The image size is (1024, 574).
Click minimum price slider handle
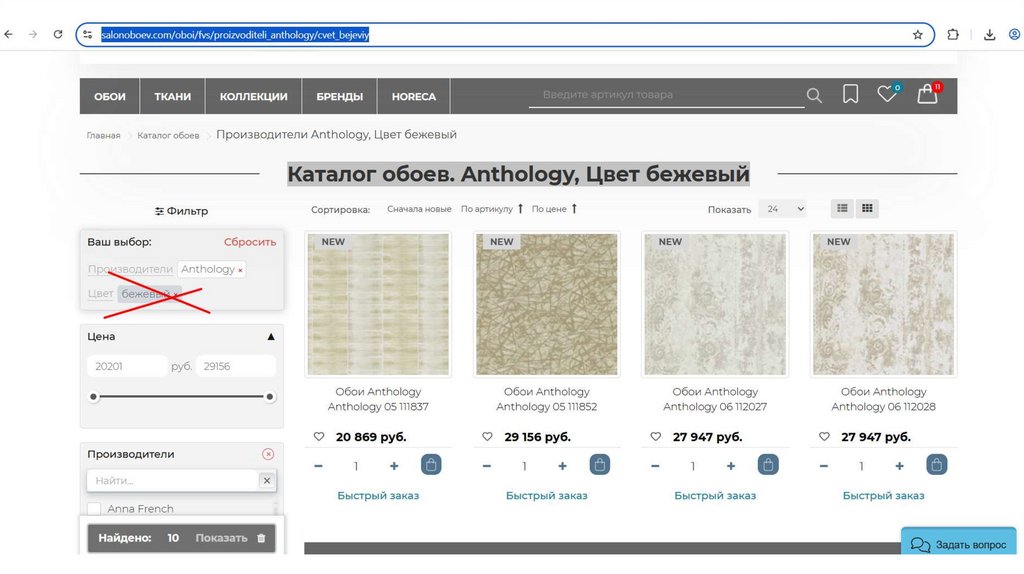tap(93, 396)
